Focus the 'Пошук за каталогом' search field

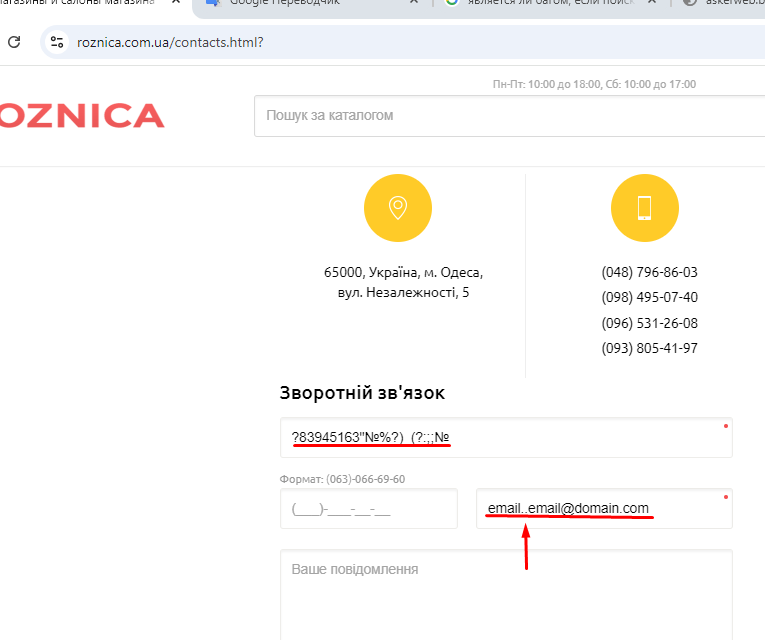coord(500,116)
